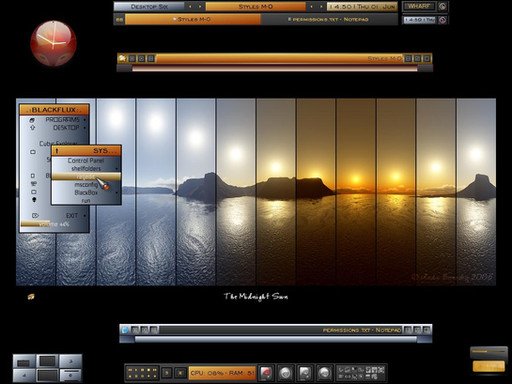This screenshot has height=384, width=512.
Task: Select Styles M-O task in taskbar
Action: pos(193,19)
